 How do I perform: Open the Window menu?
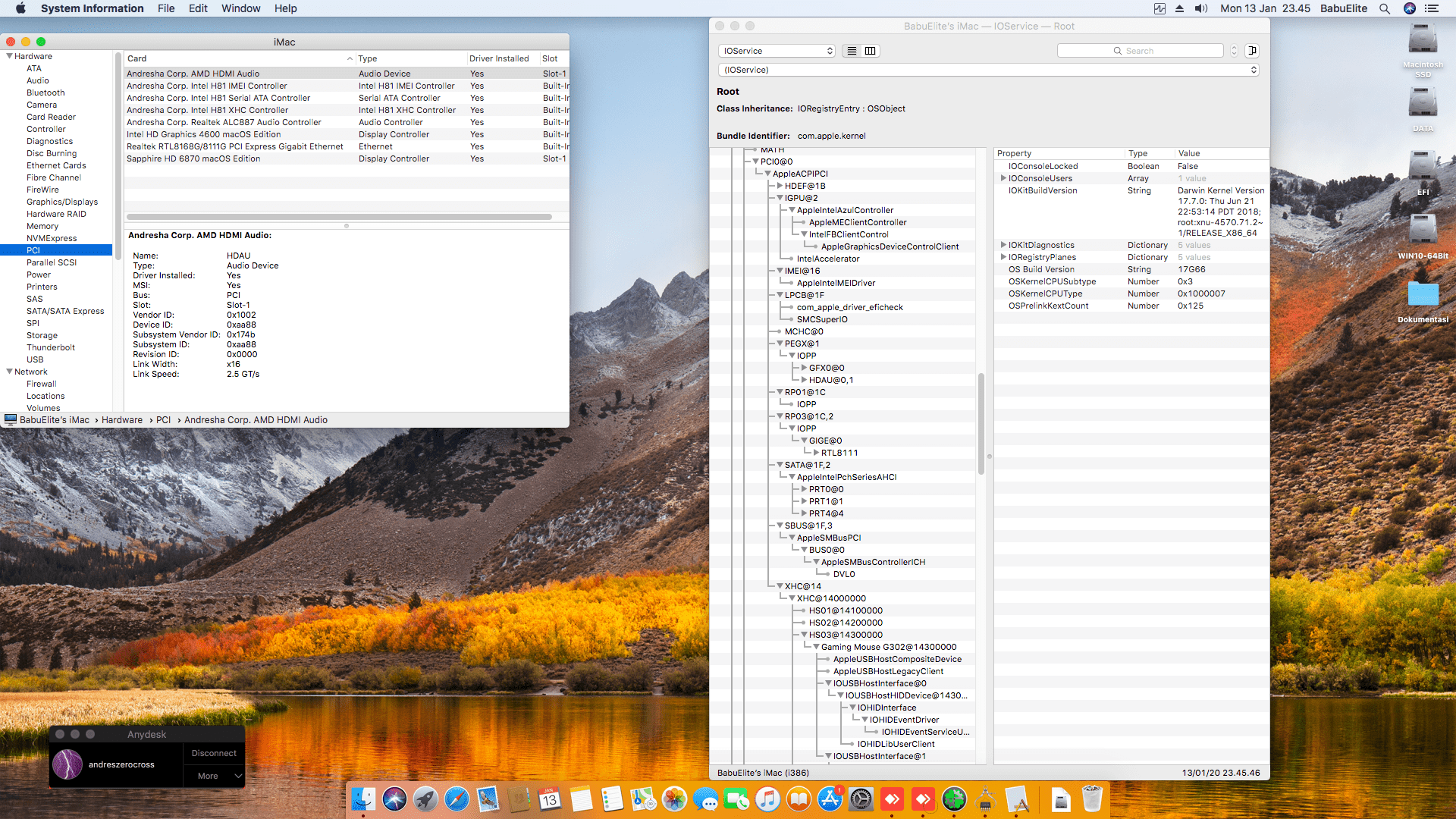pyautogui.click(x=240, y=8)
